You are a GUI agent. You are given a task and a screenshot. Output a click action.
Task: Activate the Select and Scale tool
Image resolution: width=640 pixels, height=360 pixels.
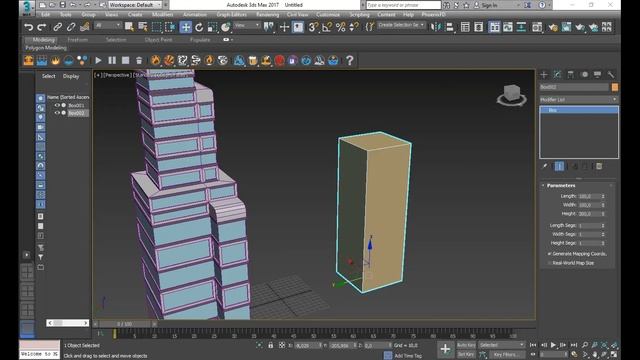(x=212, y=27)
